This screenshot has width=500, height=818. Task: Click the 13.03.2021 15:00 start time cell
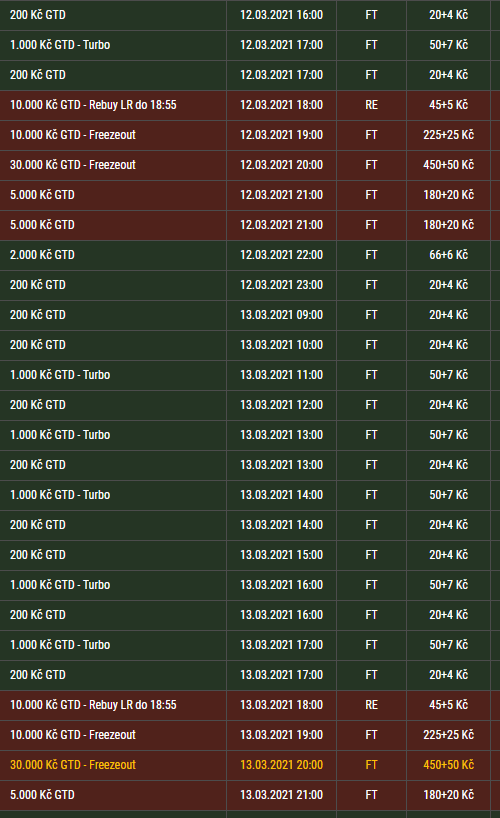tap(281, 555)
